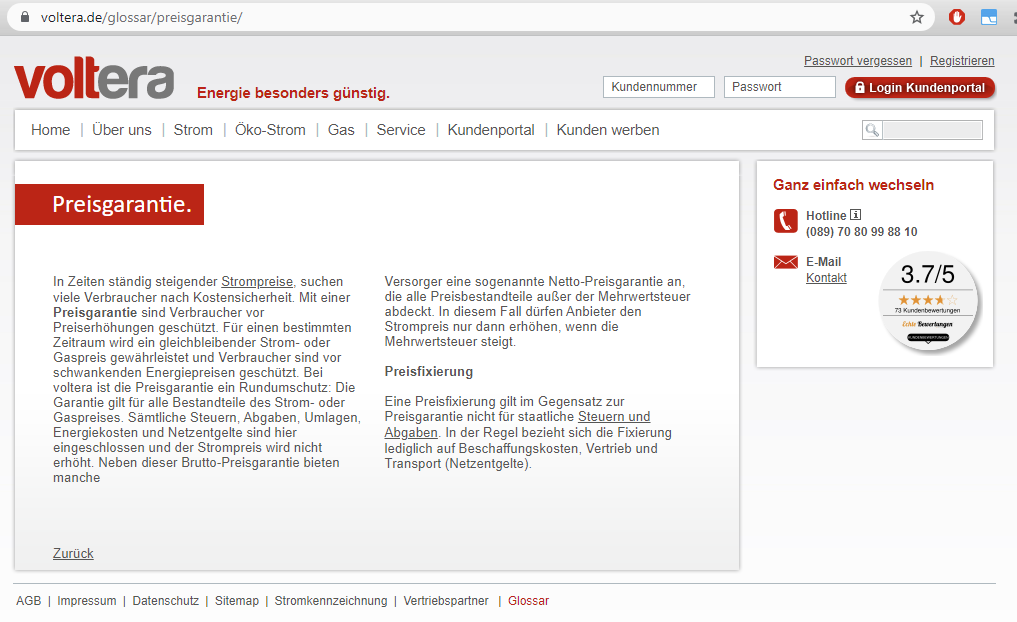Viewport: 1017px width, 622px height.
Task: View the site info padlock icon
Action: (25, 17)
